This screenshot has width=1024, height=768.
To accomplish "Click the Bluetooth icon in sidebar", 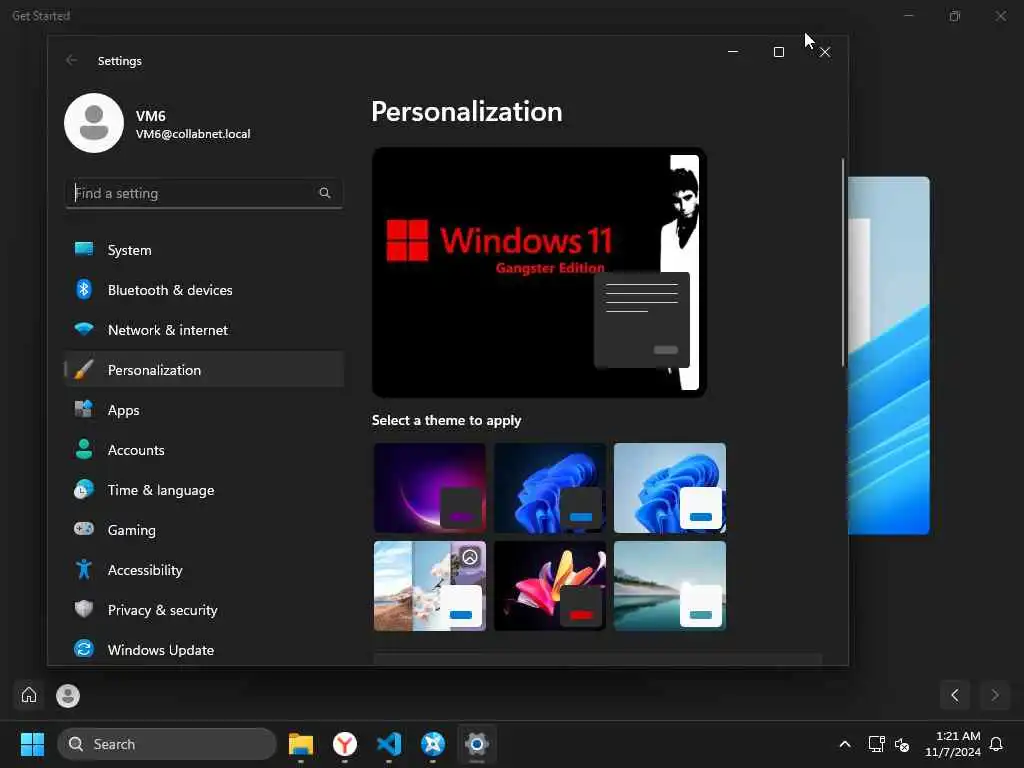I will coord(84,289).
